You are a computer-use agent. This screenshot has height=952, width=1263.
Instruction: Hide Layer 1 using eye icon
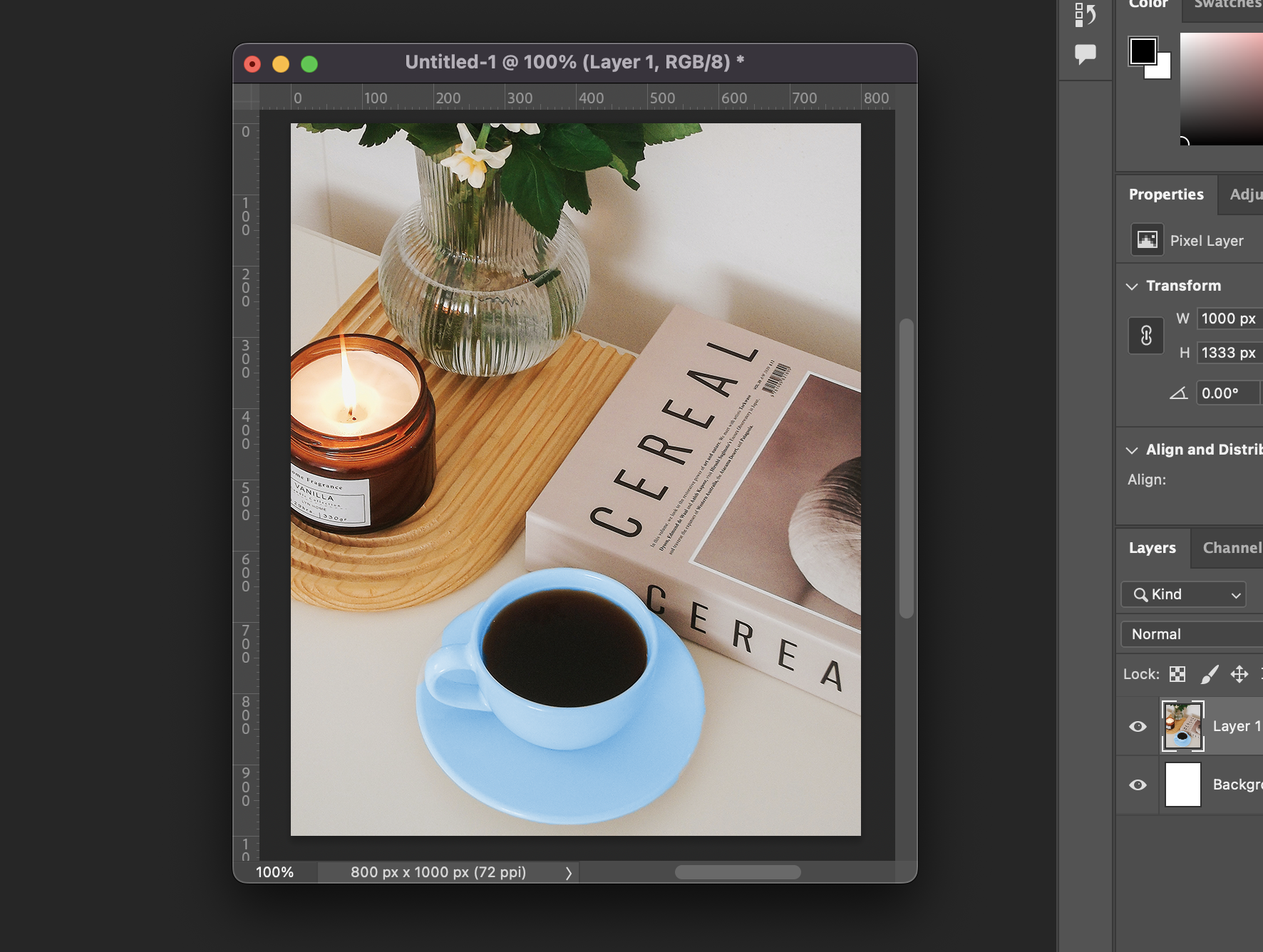click(x=1138, y=727)
